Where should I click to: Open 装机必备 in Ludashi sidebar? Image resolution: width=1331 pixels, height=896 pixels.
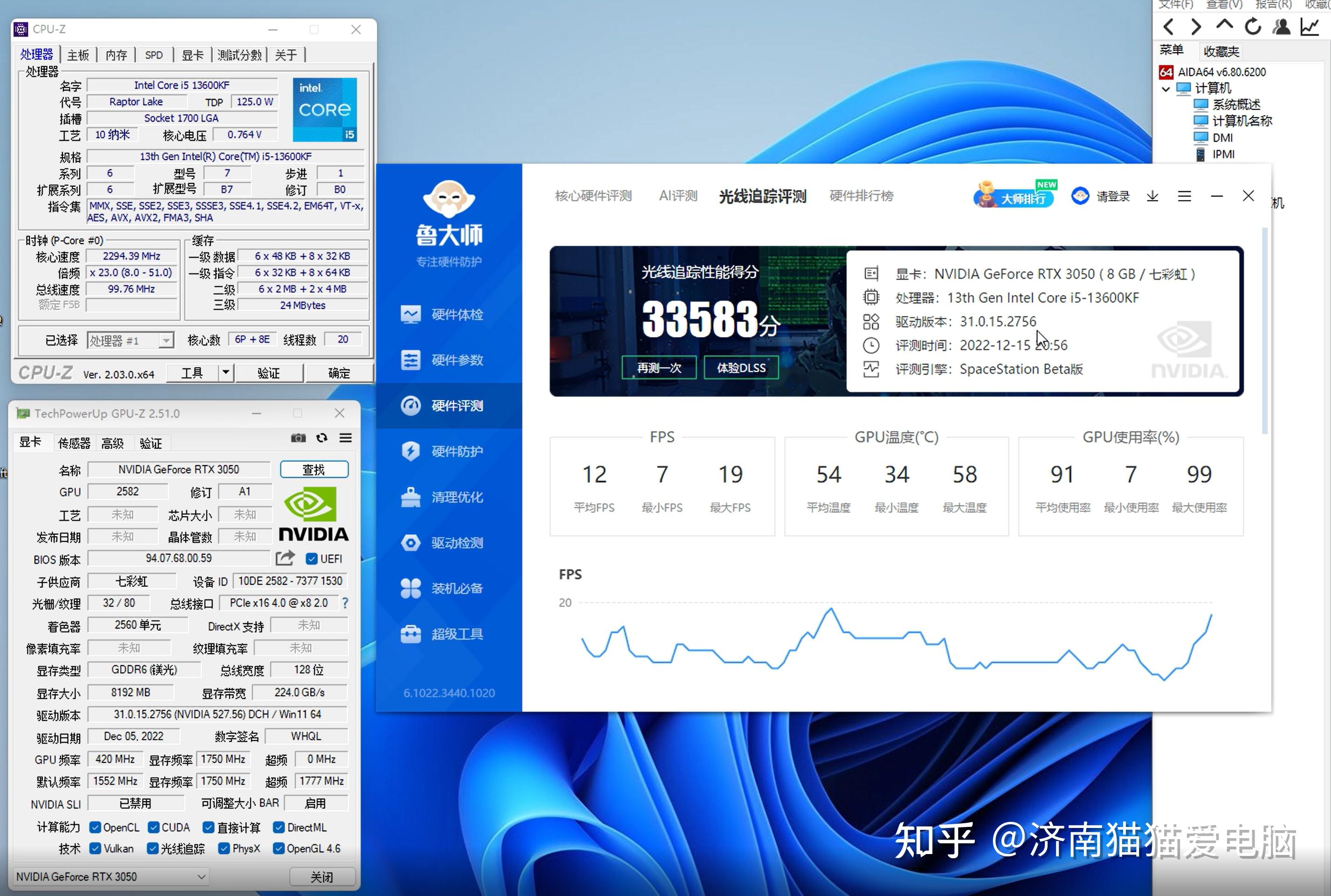(x=448, y=589)
